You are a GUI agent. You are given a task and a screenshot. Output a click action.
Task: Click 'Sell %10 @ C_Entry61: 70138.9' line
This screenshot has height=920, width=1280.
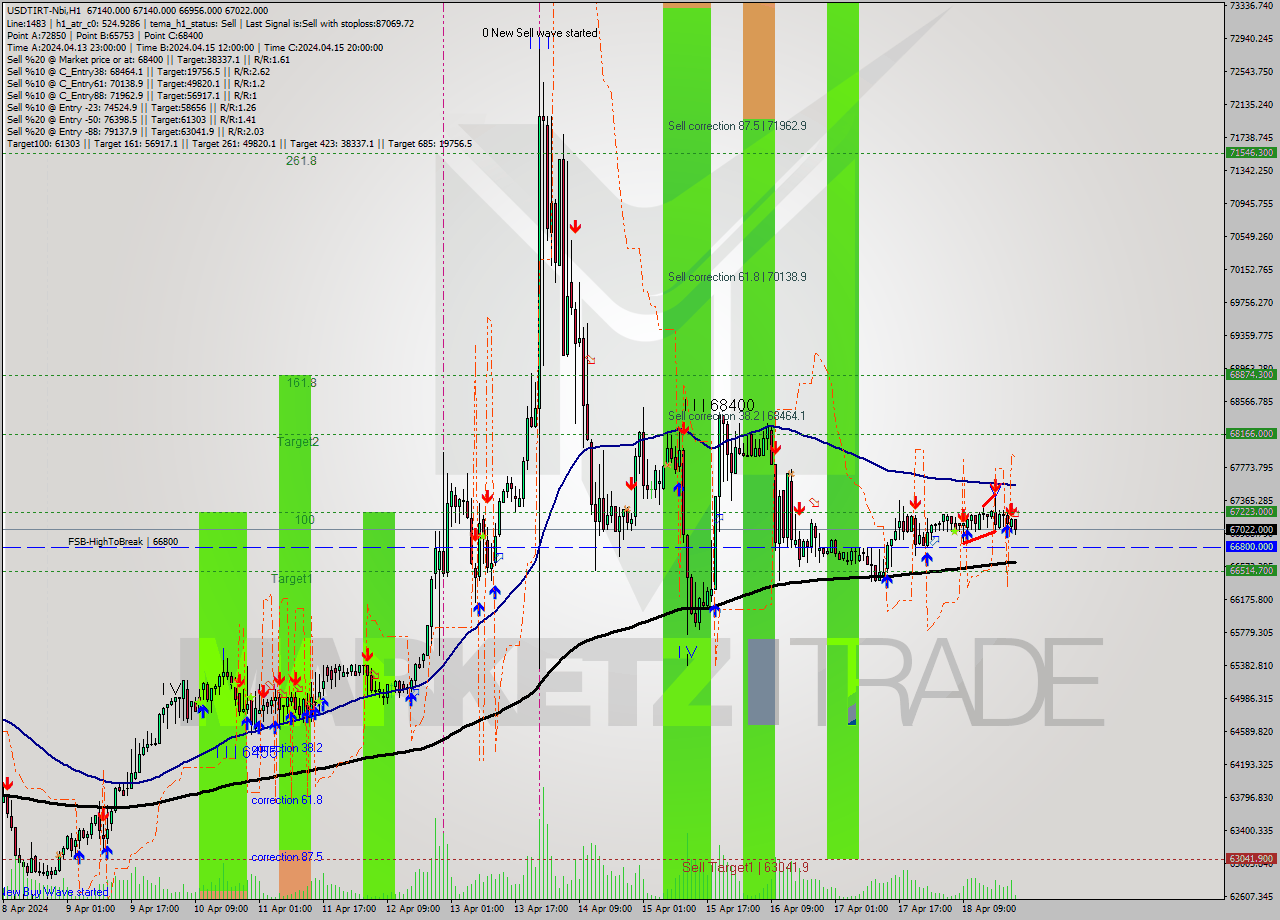(135, 83)
